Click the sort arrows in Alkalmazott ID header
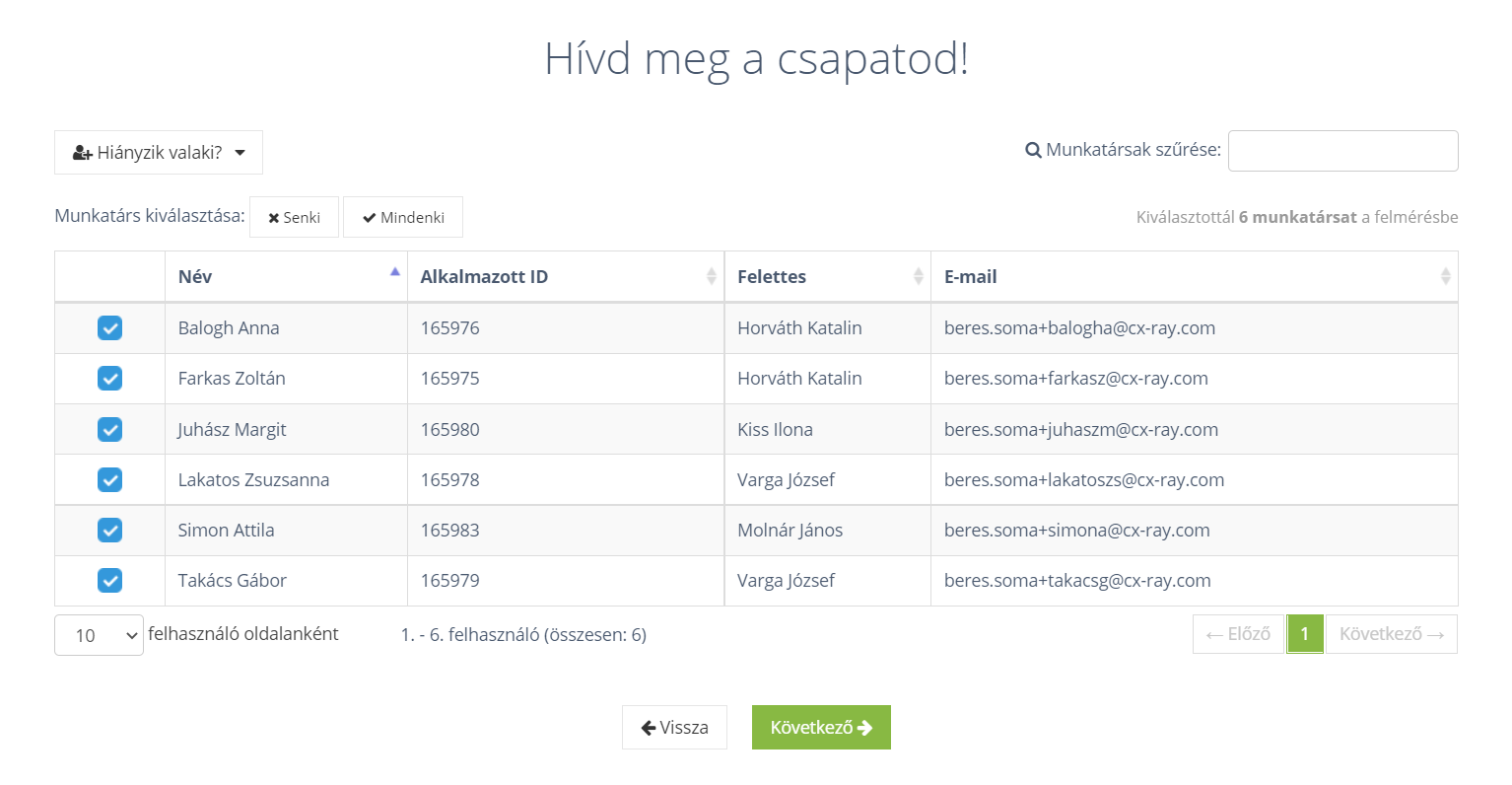1512x785 pixels. coord(711,276)
